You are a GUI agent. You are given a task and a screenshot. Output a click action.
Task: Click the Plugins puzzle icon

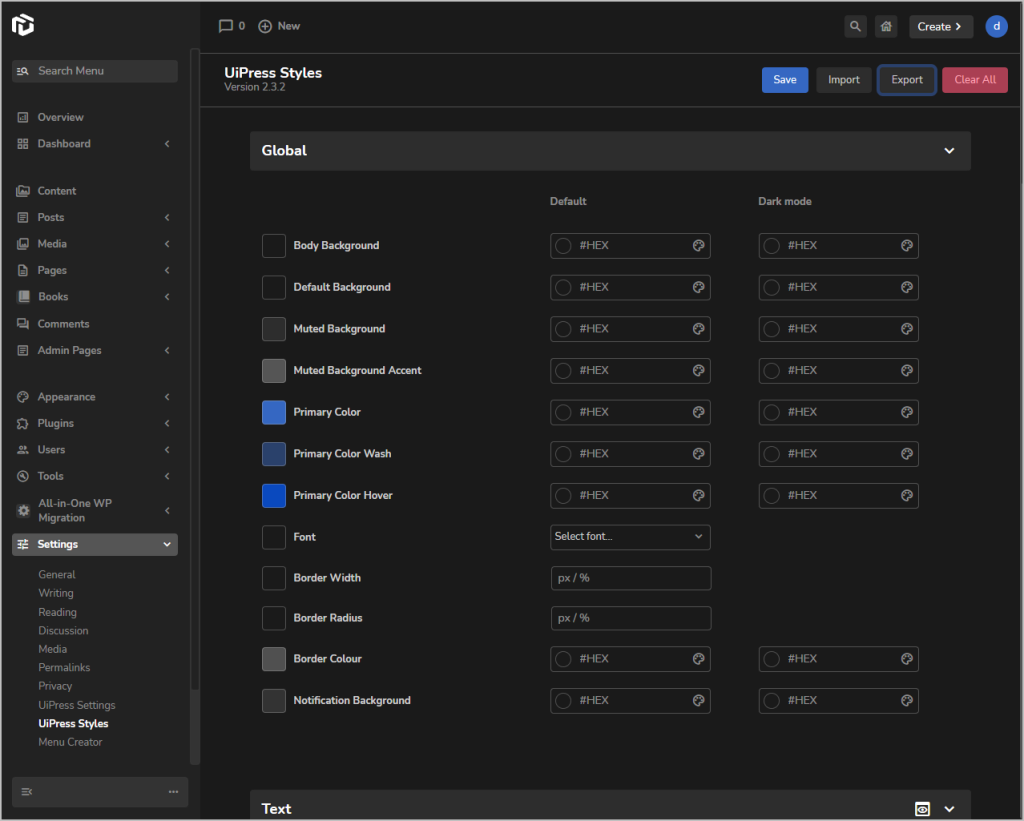(x=23, y=424)
